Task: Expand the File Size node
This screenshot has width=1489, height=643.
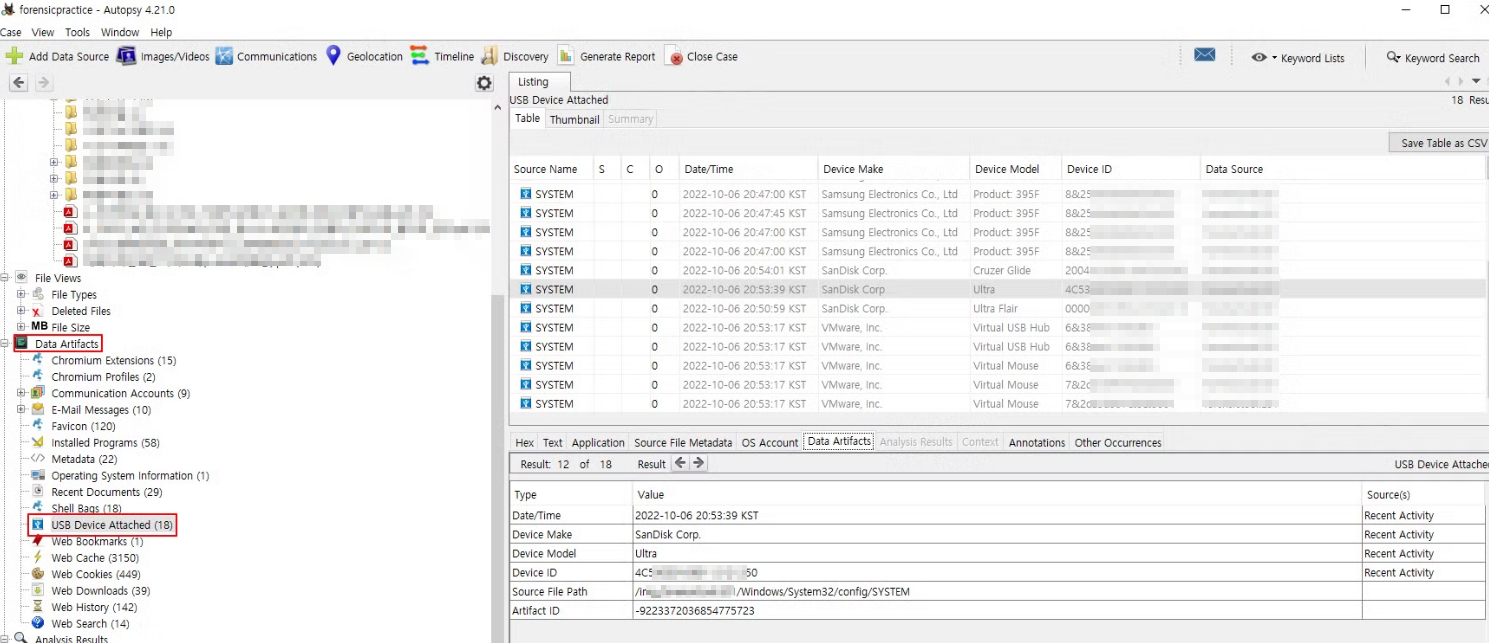Action: tap(21, 327)
